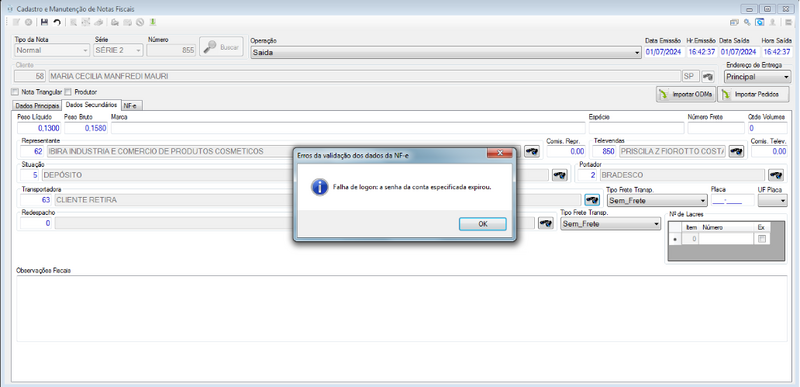800x387 pixels.
Task: Click Transportadora code field 63
Action: (36, 200)
